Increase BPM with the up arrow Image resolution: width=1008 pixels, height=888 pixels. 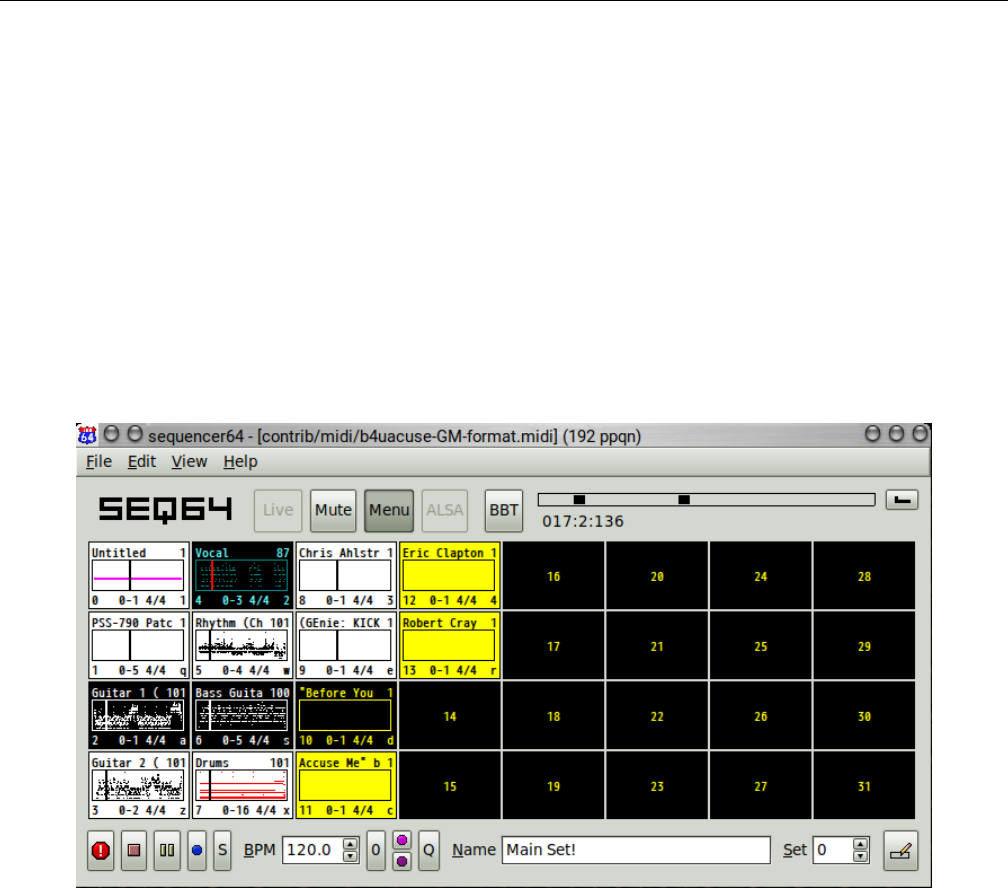350,844
